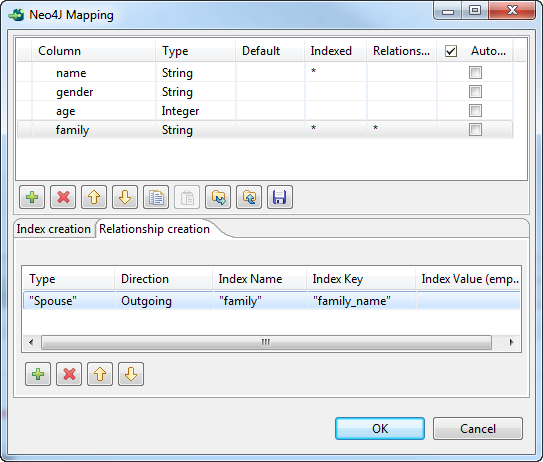Export schema to file folder icon

[x=249, y=197]
